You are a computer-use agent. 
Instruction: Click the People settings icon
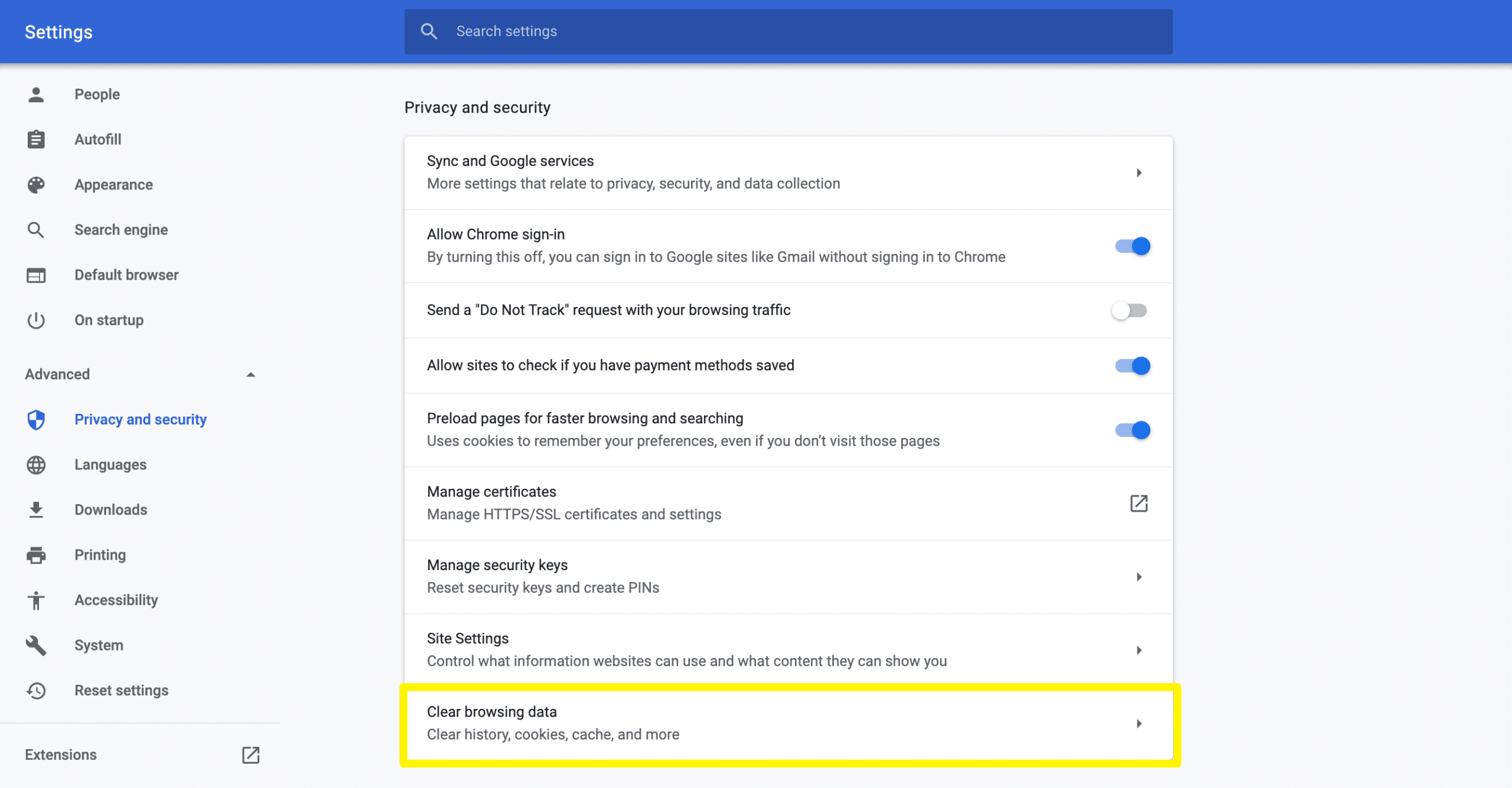point(36,94)
